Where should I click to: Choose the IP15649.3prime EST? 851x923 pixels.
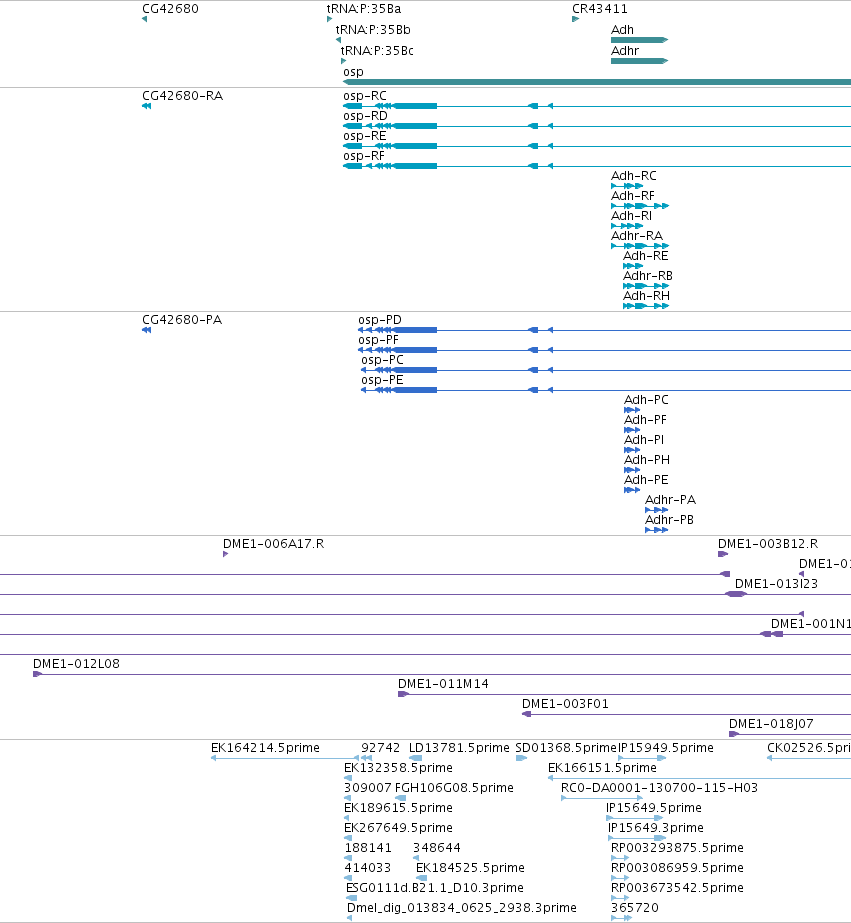[637, 838]
